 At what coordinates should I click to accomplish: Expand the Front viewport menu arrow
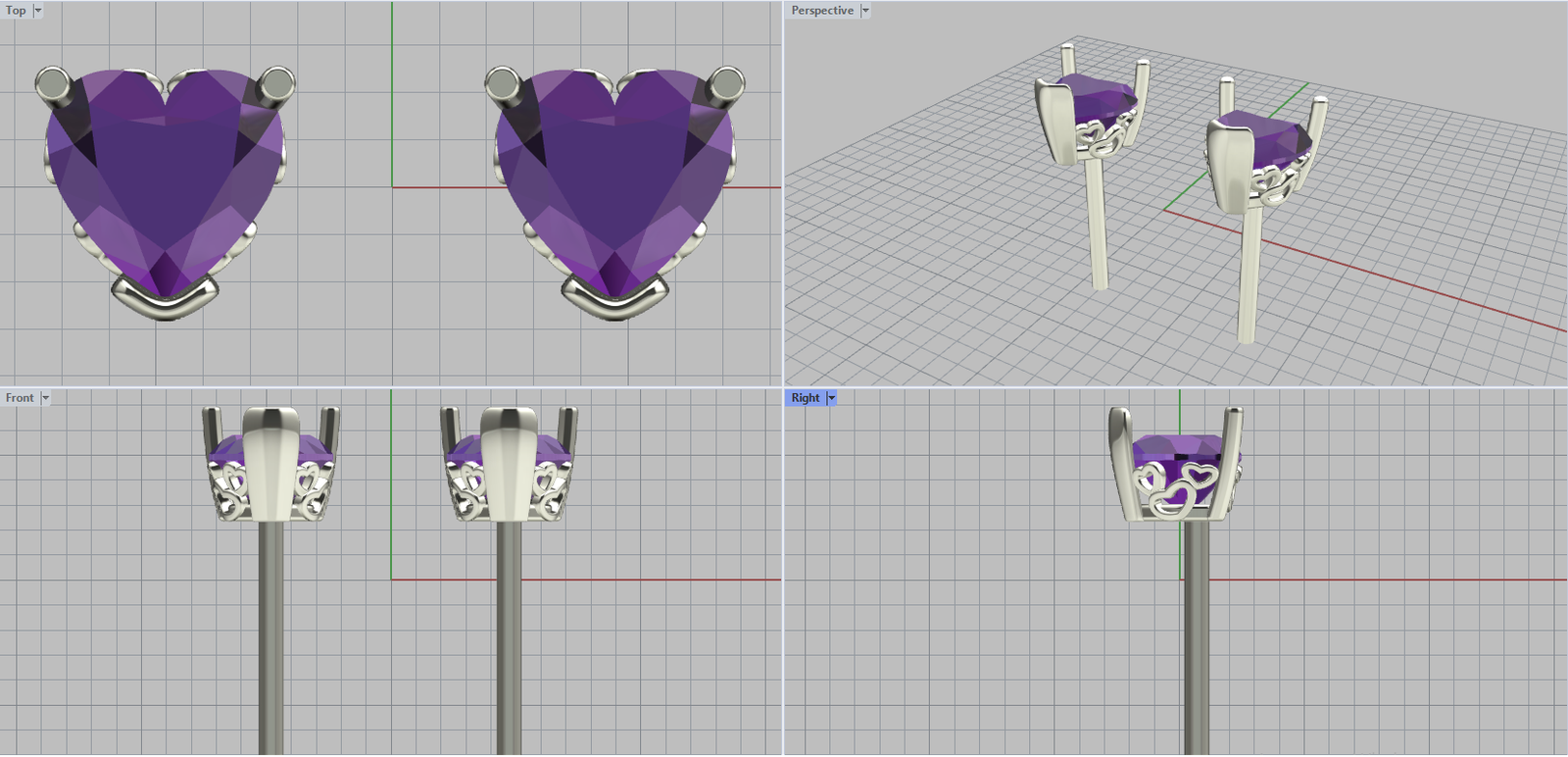point(45,398)
